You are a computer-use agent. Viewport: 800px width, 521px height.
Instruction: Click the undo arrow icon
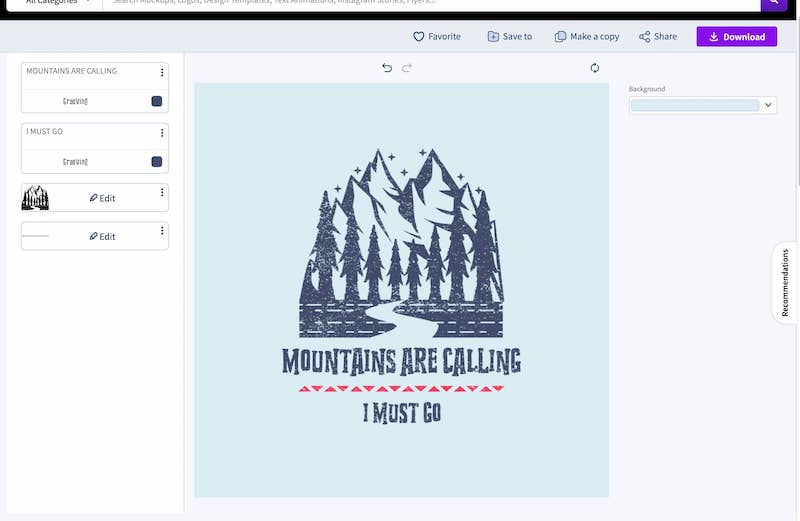click(x=387, y=68)
